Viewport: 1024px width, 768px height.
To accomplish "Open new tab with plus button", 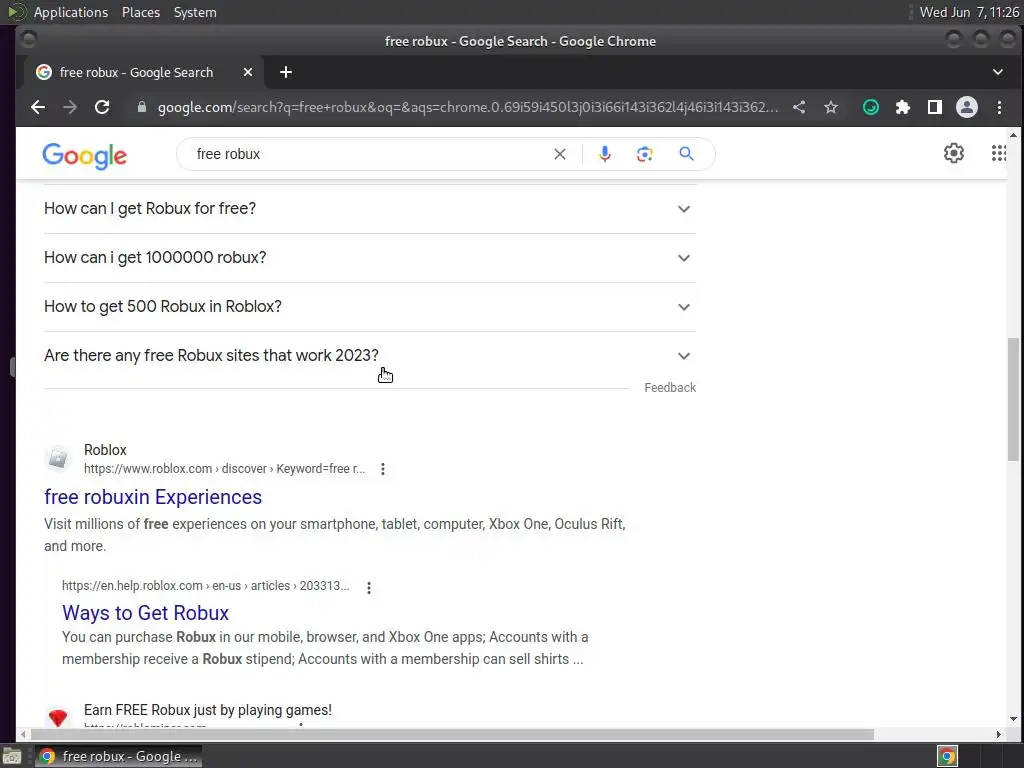I will [286, 72].
